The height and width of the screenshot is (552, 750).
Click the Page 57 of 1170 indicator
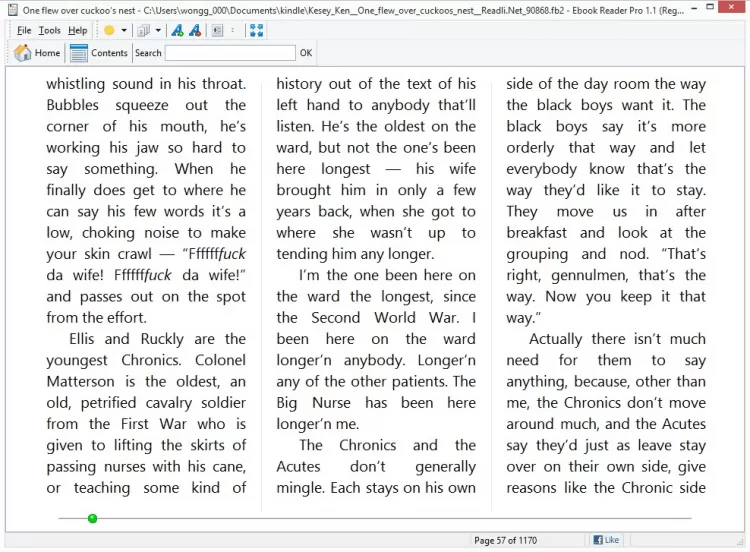505,540
